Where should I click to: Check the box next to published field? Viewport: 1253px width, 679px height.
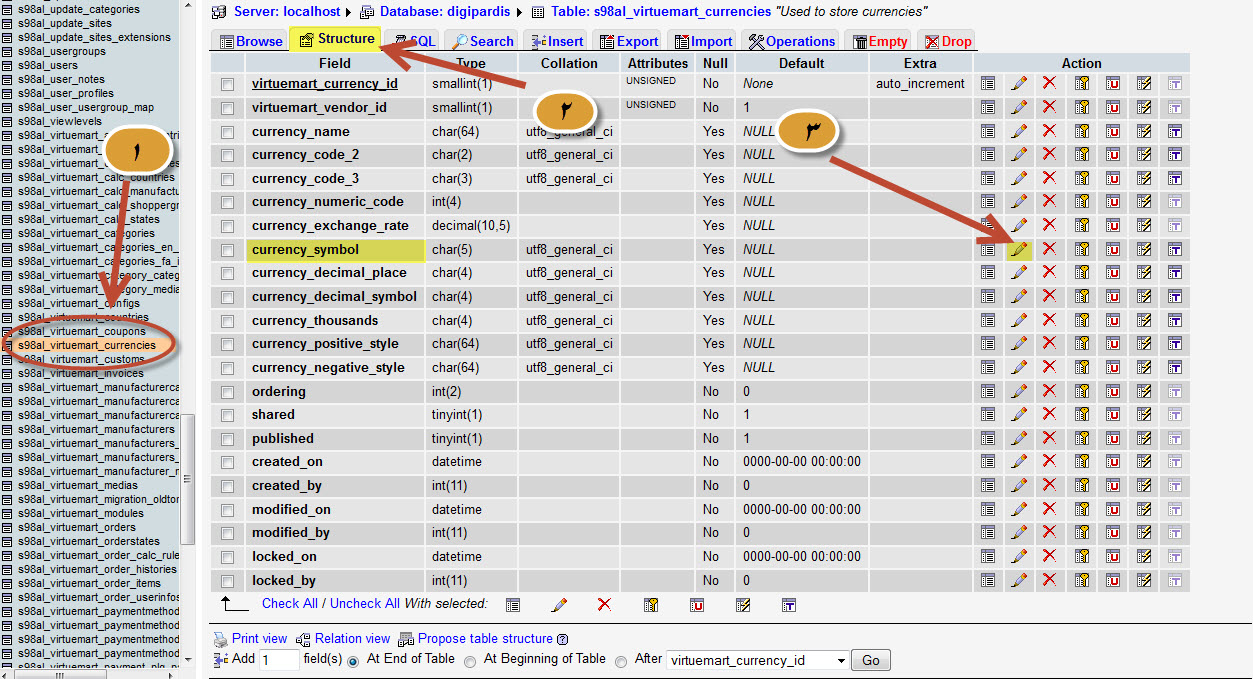[x=228, y=439]
